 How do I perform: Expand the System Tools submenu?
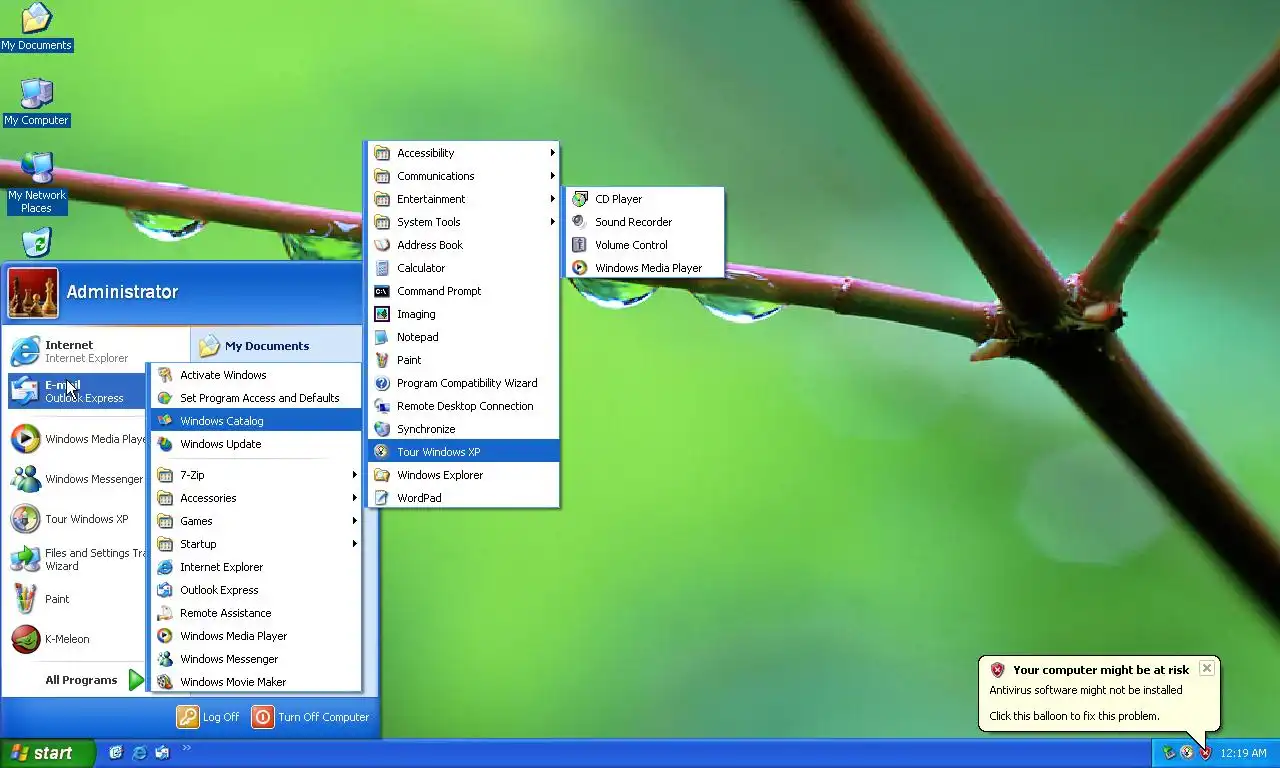(463, 222)
